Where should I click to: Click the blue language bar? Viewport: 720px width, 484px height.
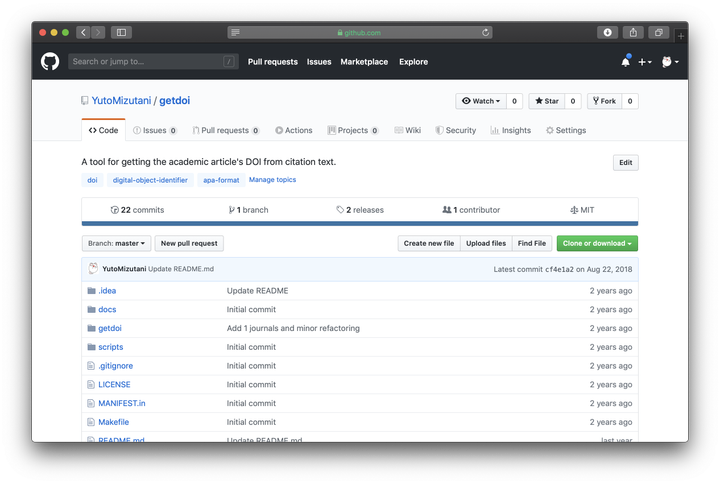pyautogui.click(x=360, y=224)
